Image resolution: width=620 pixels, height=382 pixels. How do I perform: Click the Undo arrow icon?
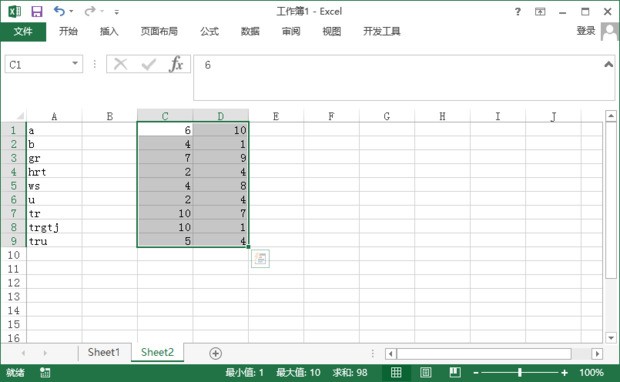click(59, 11)
